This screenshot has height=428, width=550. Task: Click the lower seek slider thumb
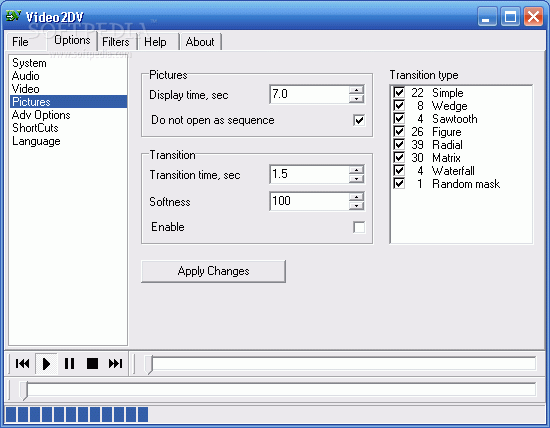tap(24, 390)
